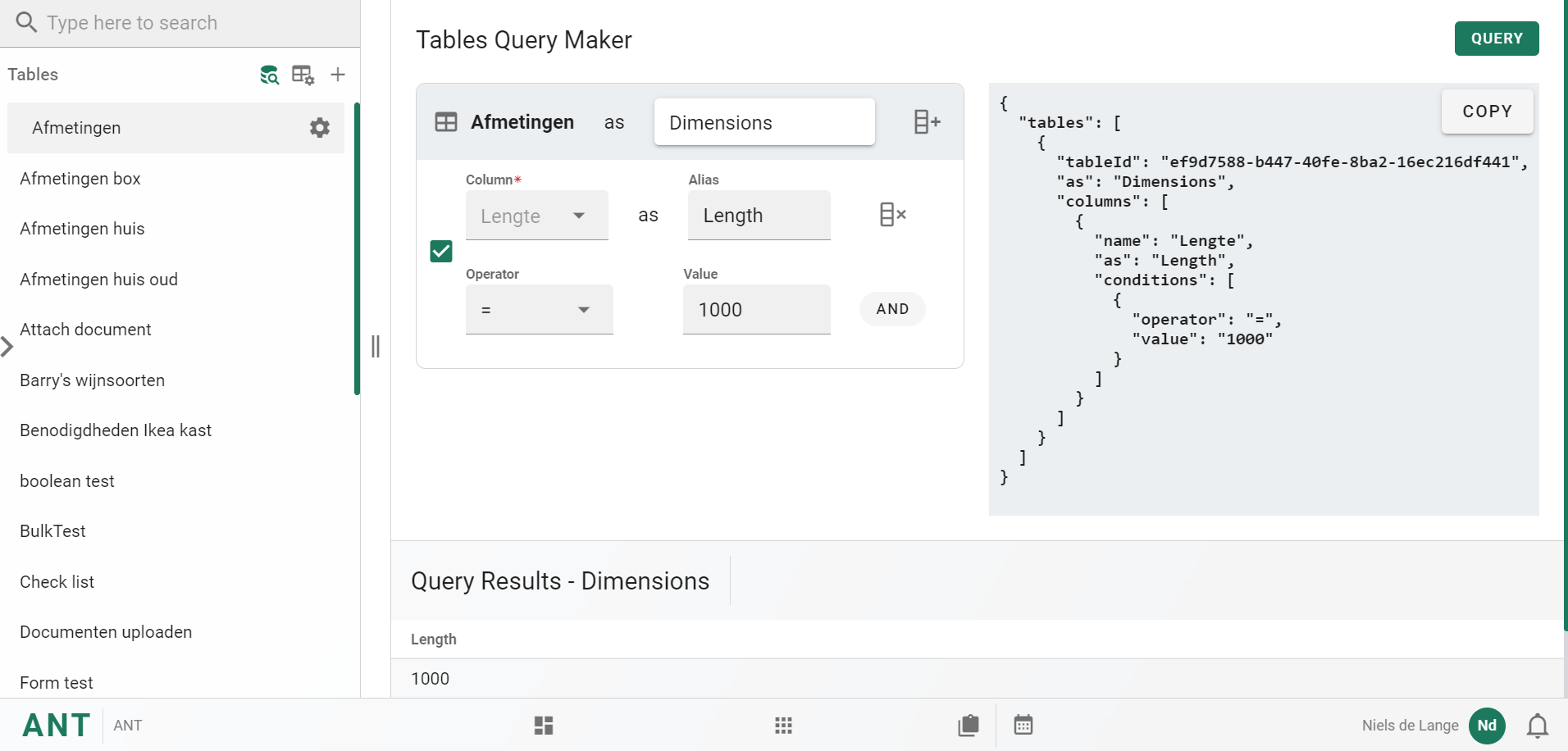This screenshot has width=1568, height=751.
Task: Open the table query search icon
Action: click(269, 75)
